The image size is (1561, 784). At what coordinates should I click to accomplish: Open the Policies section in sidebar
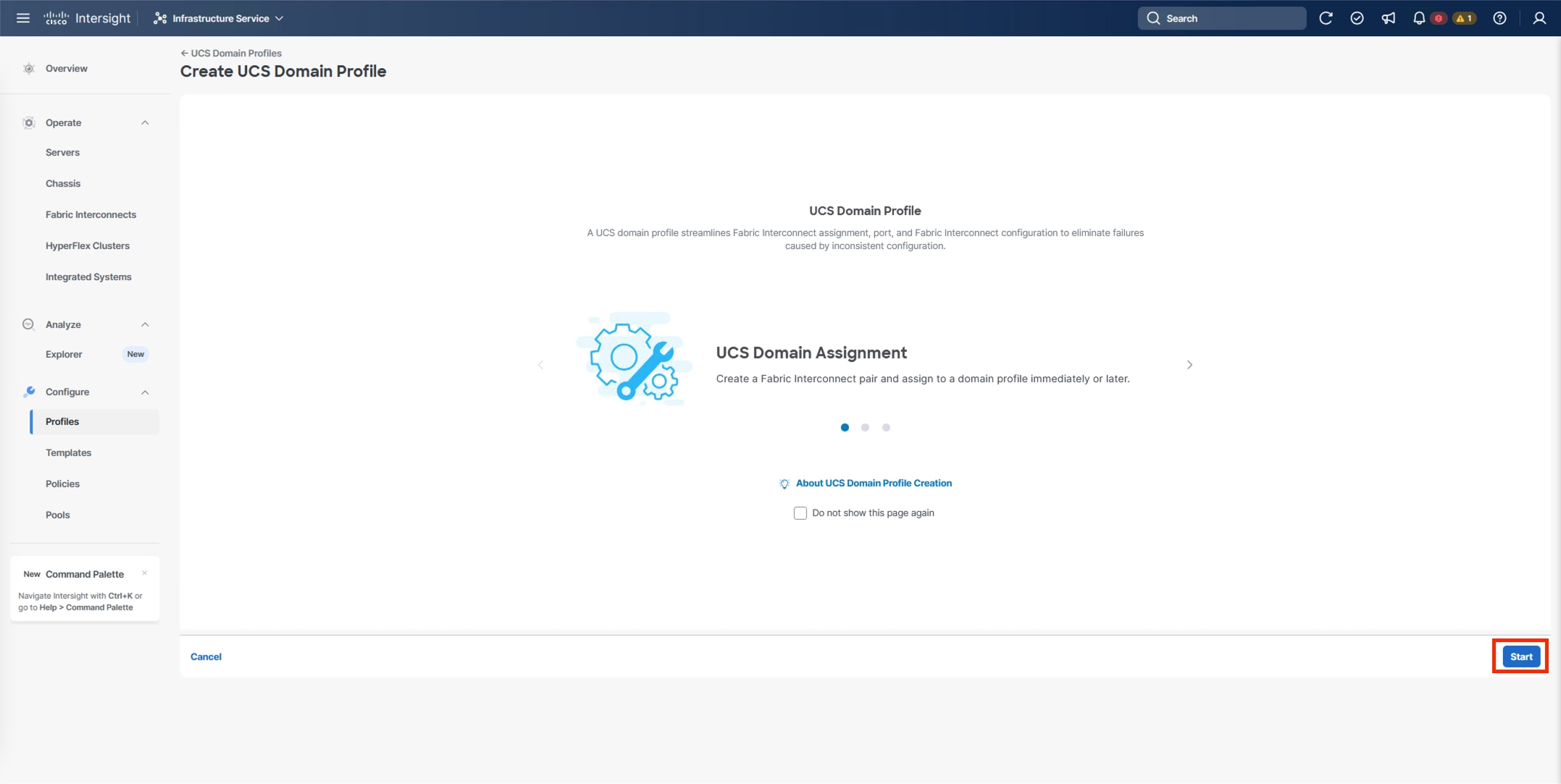pos(62,484)
